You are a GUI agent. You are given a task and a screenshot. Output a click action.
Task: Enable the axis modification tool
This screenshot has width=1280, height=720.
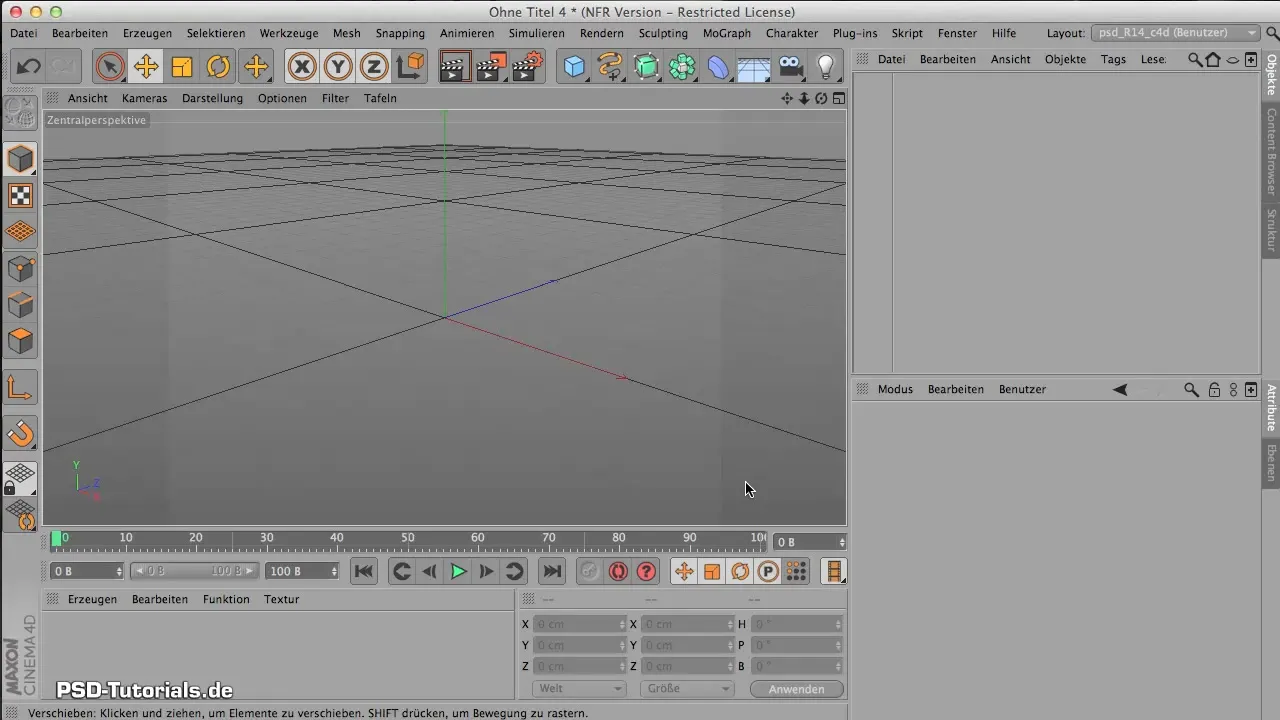coord(20,387)
